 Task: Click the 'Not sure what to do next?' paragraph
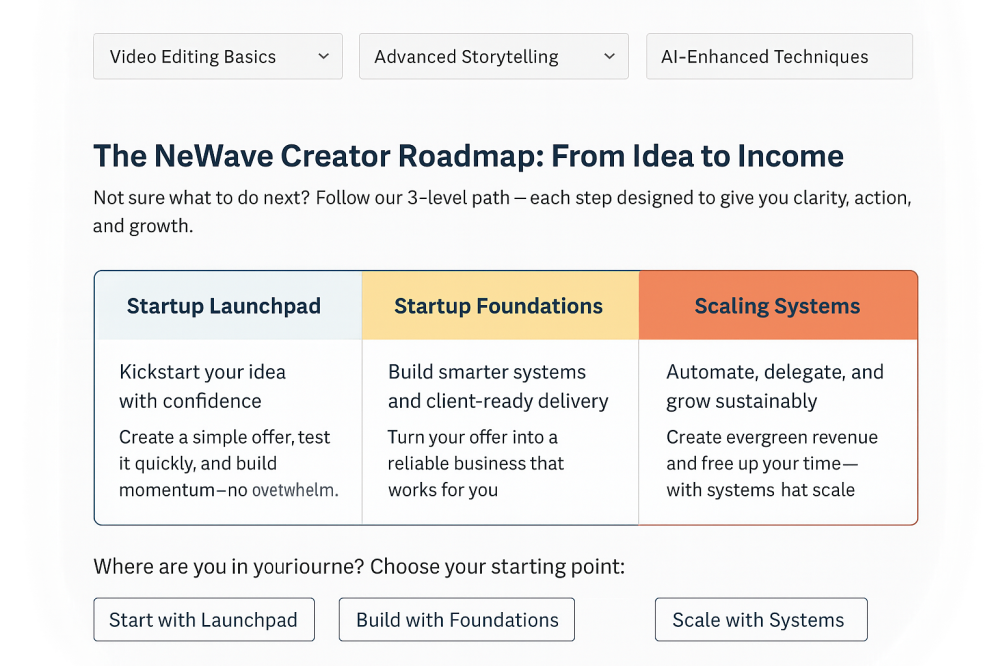click(x=501, y=211)
